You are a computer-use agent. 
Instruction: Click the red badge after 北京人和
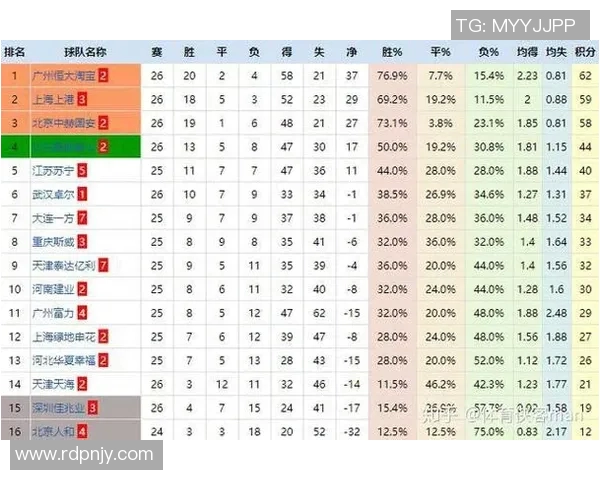[x=82, y=431]
